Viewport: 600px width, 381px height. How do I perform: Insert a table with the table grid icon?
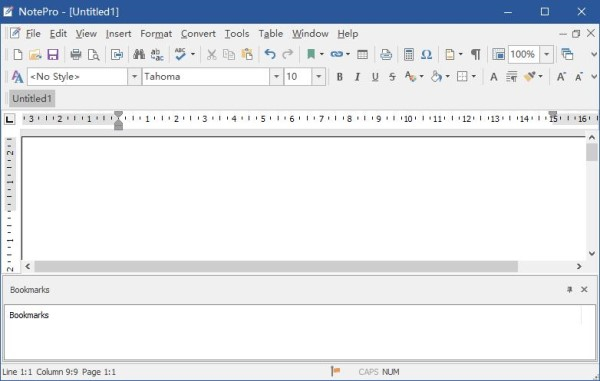click(x=362, y=54)
